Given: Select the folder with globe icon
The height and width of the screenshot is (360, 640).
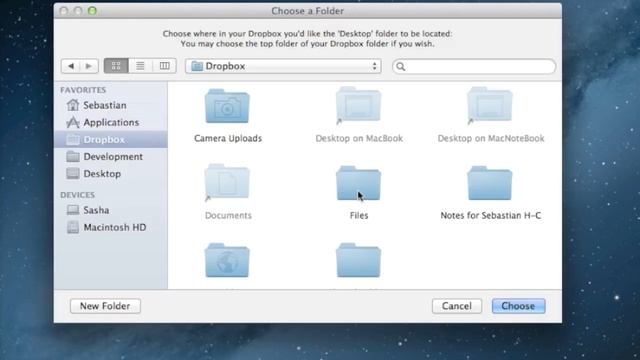Looking at the screenshot, I should 227,260.
